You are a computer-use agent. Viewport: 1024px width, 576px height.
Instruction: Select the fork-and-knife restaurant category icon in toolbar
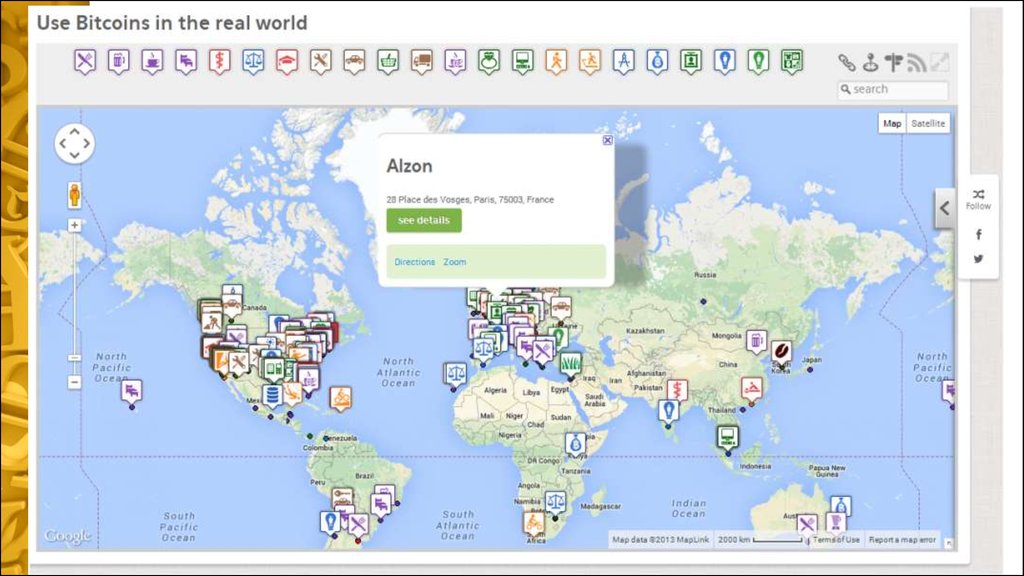85,61
